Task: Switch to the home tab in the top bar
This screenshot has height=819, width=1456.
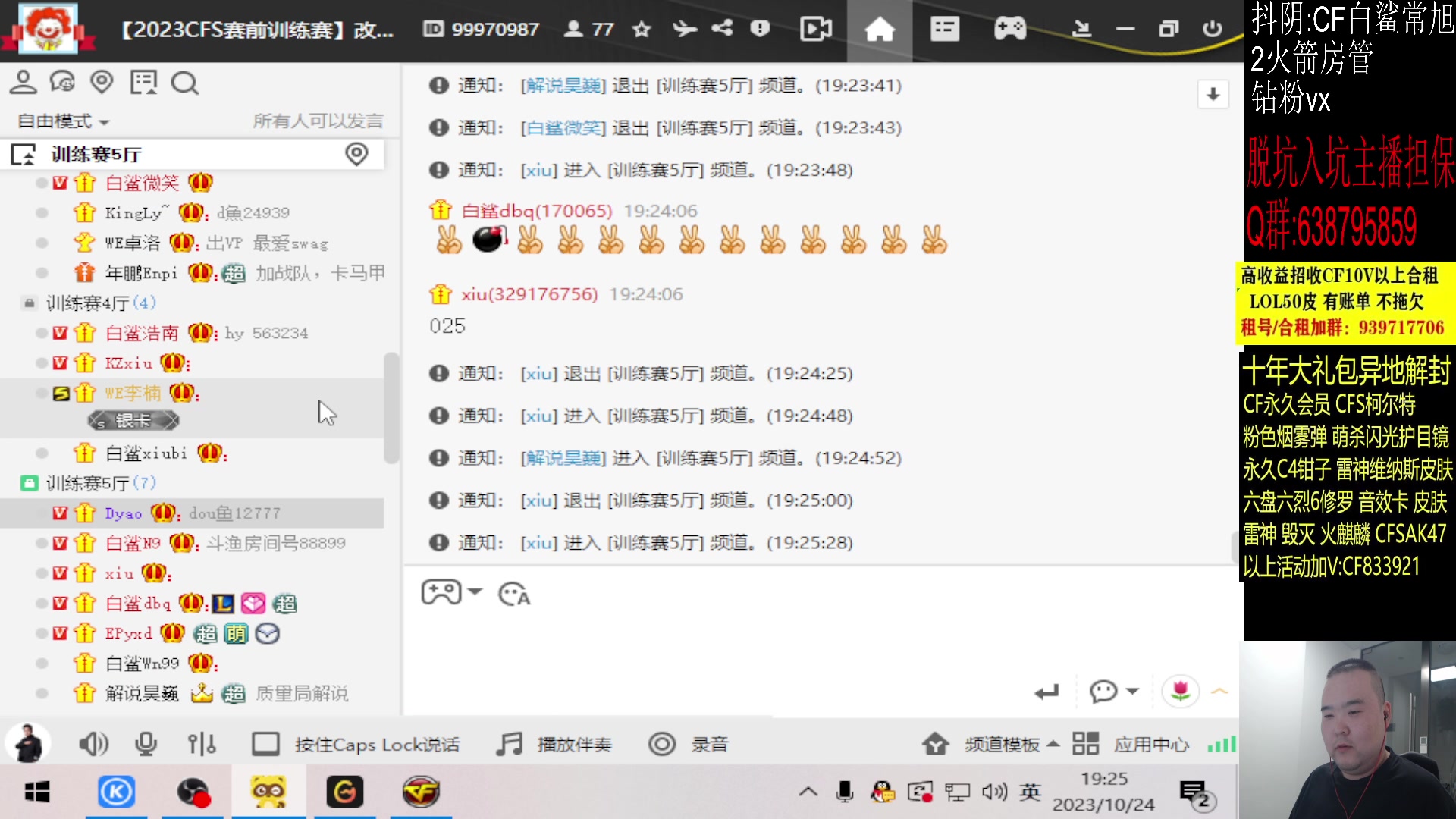Action: point(879,29)
